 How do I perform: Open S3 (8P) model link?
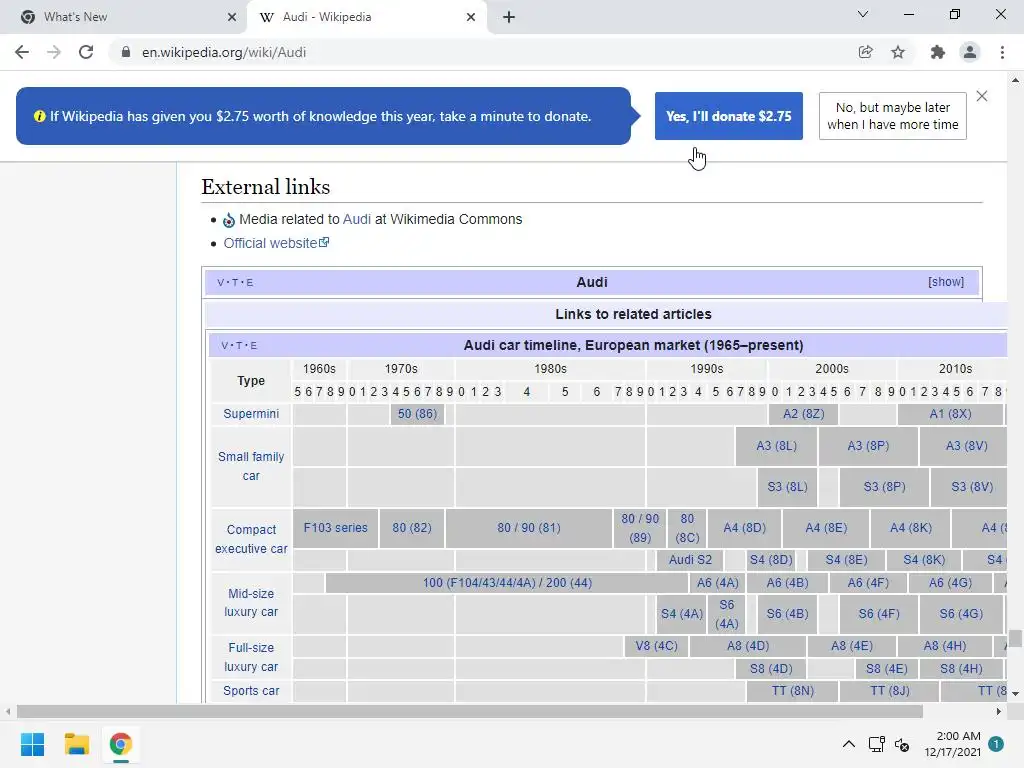click(x=884, y=487)
